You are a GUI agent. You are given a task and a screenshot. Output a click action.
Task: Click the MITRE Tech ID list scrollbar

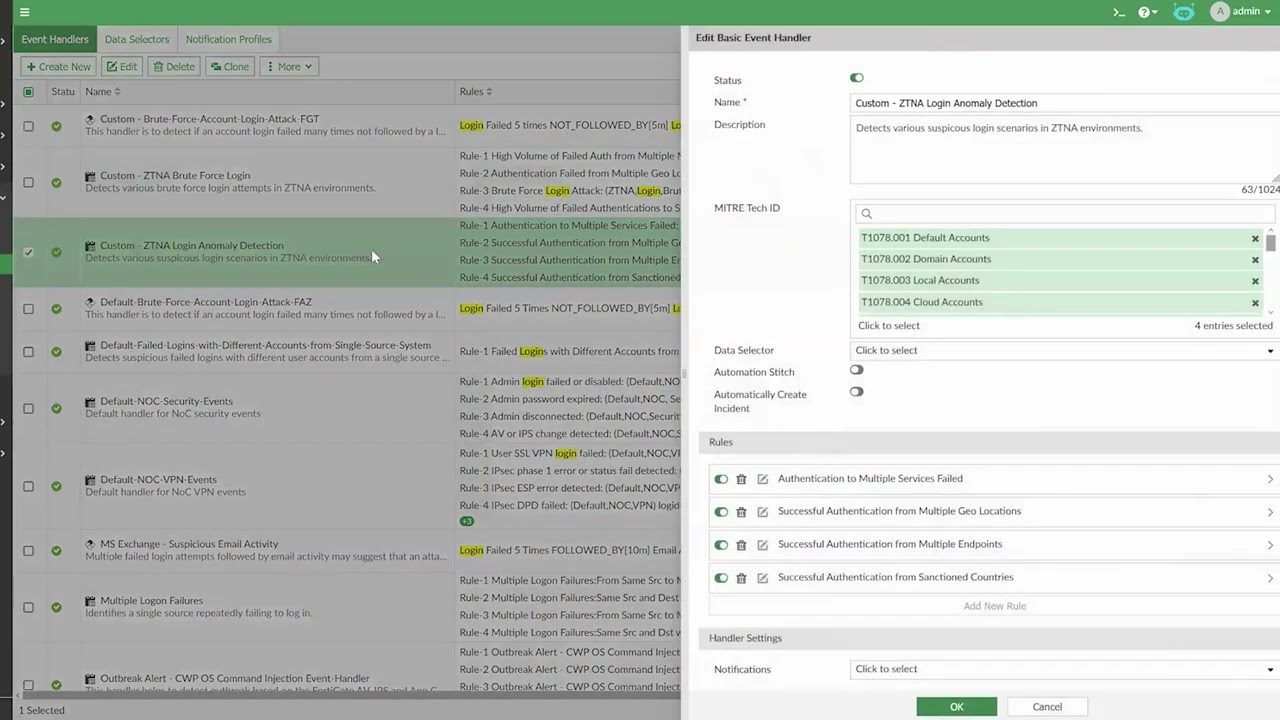[1271, 243]
